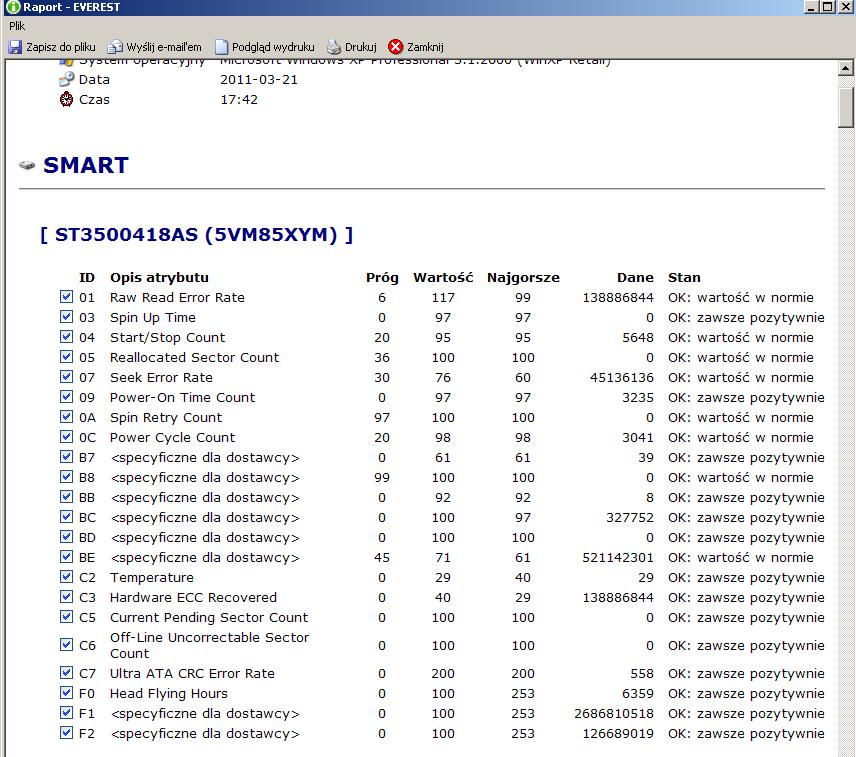The width and height of the screenshot is (856, 757).
Task: Click the Najgorsze column header
Action: 523,277
